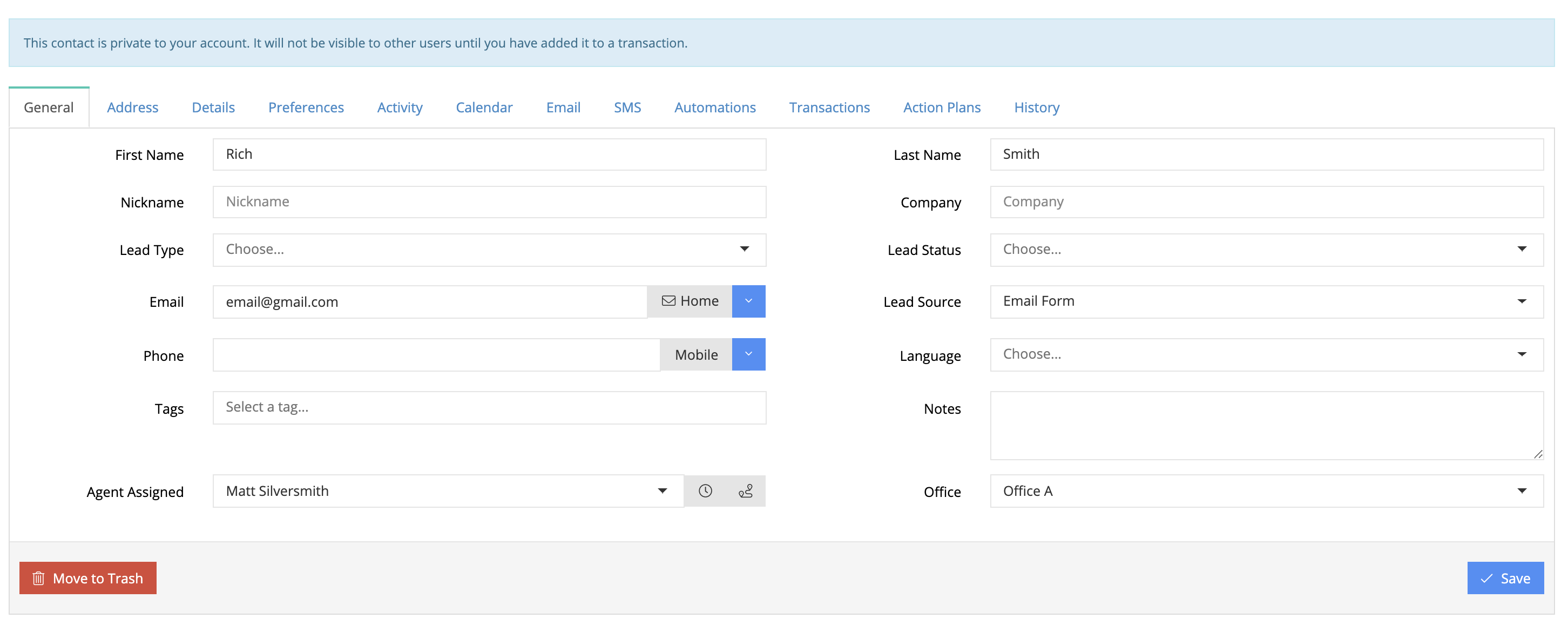Viewport: 1568px width, 632px height.
Task: Go to the Action Plans tab
Action: coord(941,108)
